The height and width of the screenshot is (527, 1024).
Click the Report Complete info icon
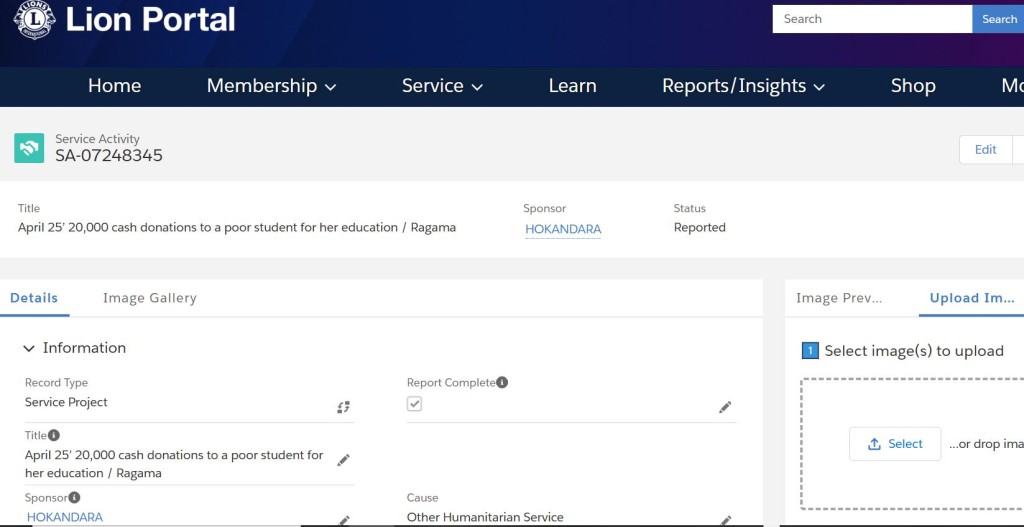coord(502,382)
